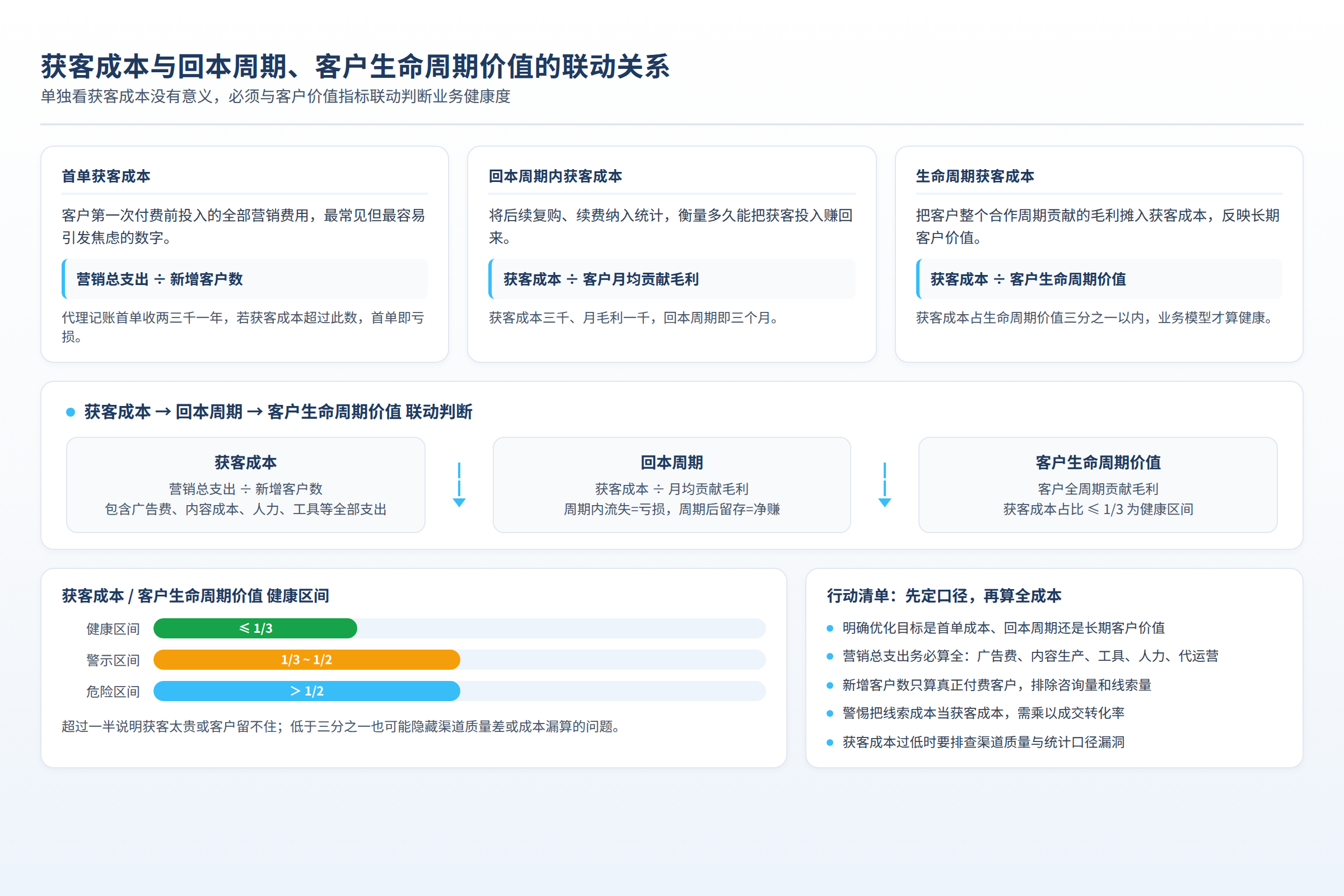Click the text 获客成本占比 ≤ 1/3 为健康区间

click(1098, 509)
